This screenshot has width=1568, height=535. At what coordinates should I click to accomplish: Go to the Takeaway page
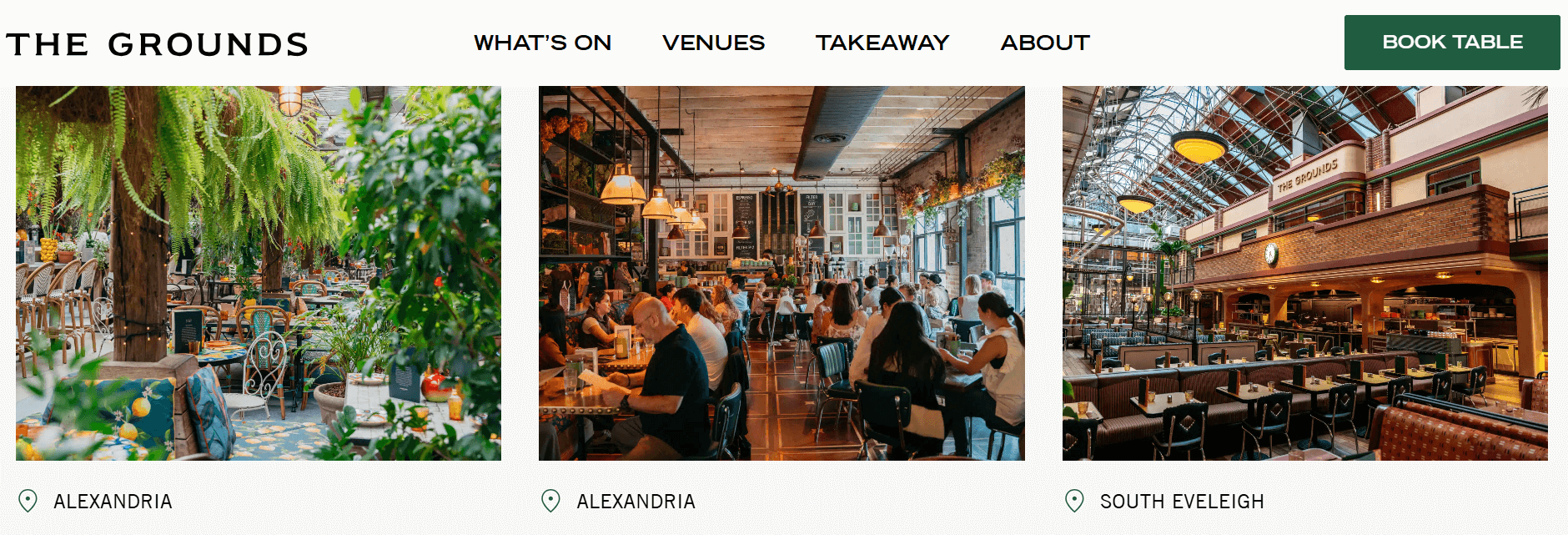point(882,43)
